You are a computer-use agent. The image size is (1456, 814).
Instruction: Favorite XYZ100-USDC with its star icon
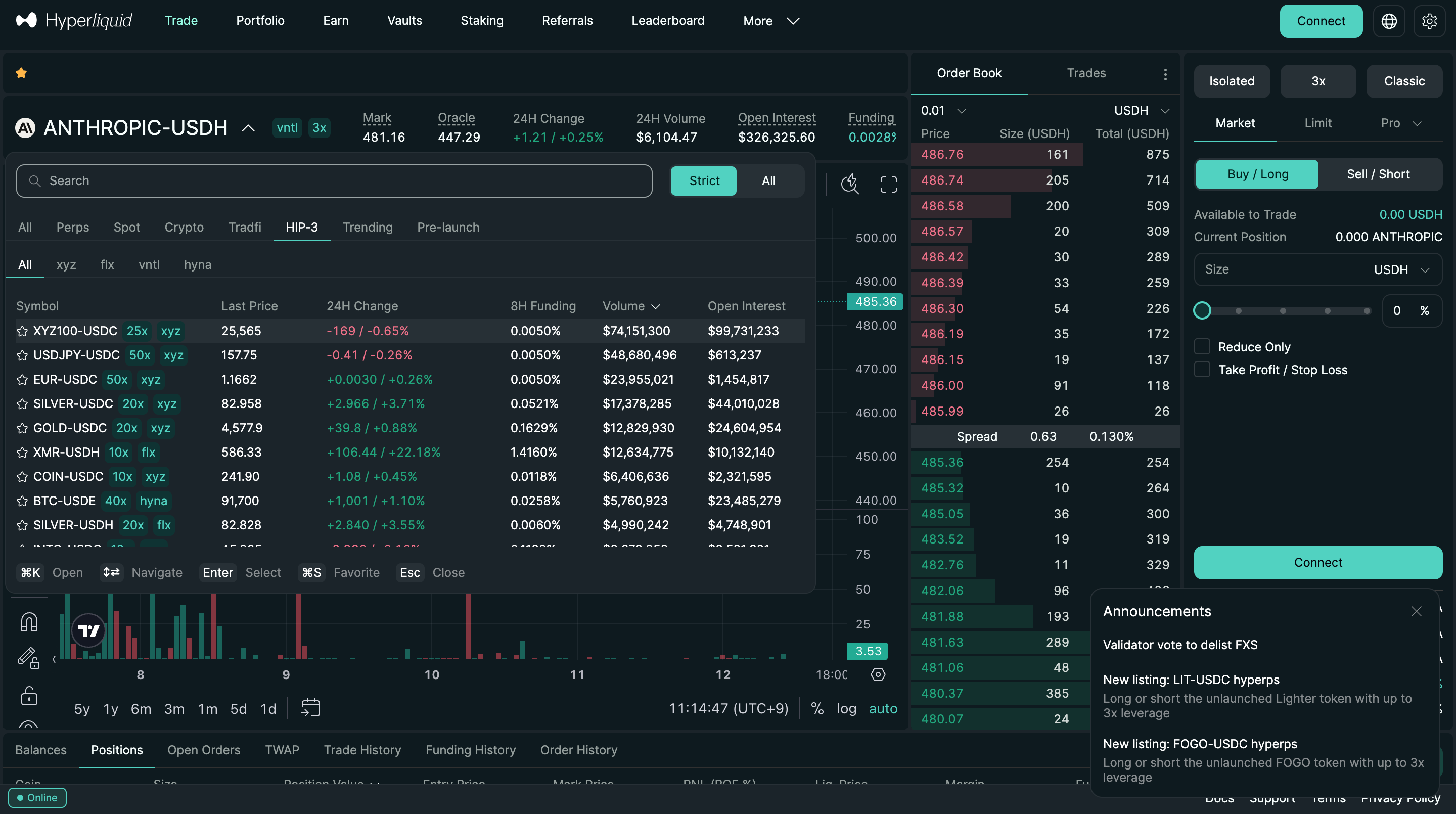click(22, 331)
